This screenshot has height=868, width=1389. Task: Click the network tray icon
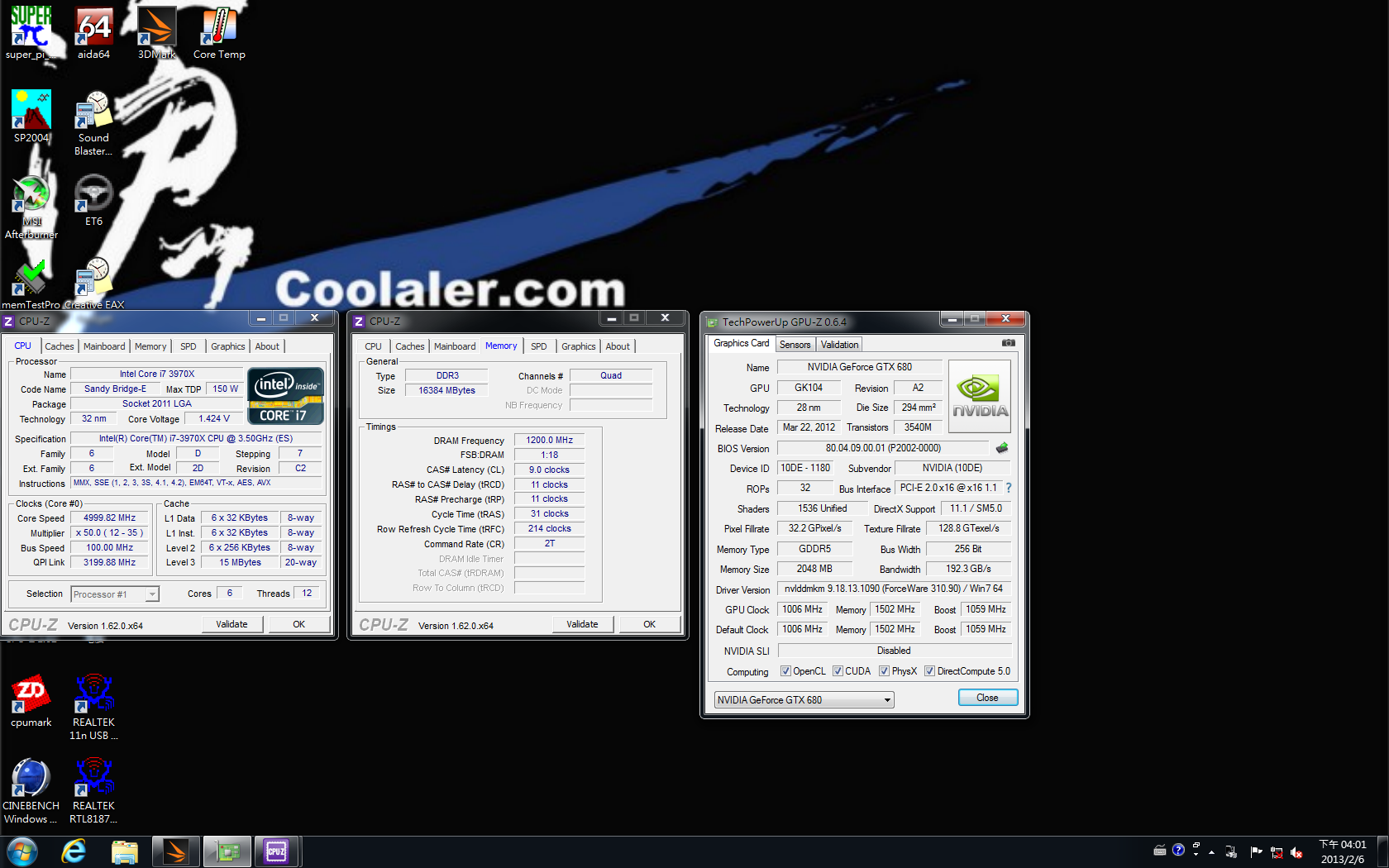pos(1277,851)
